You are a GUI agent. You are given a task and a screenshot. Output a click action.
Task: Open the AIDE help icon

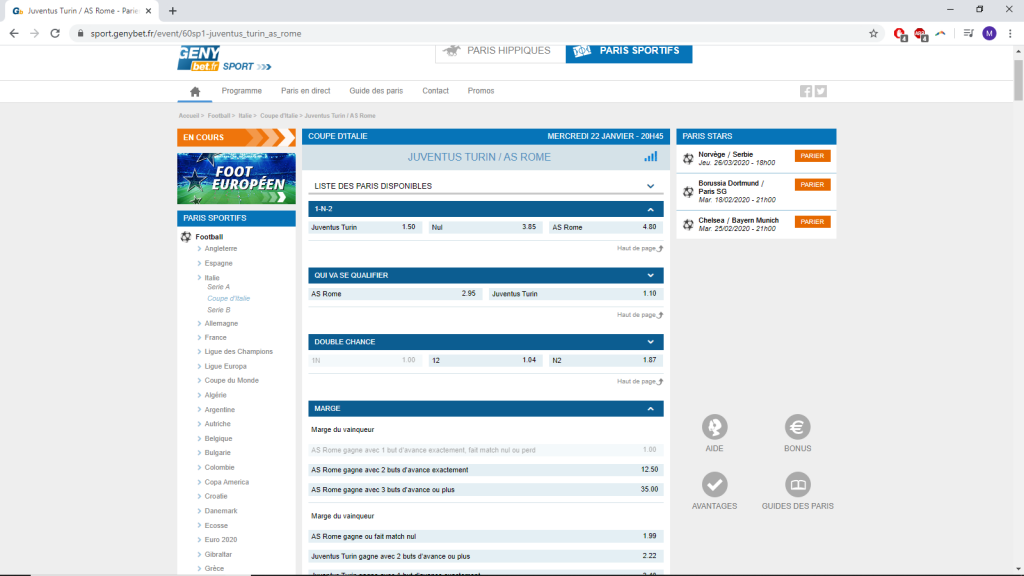[714, 427]
